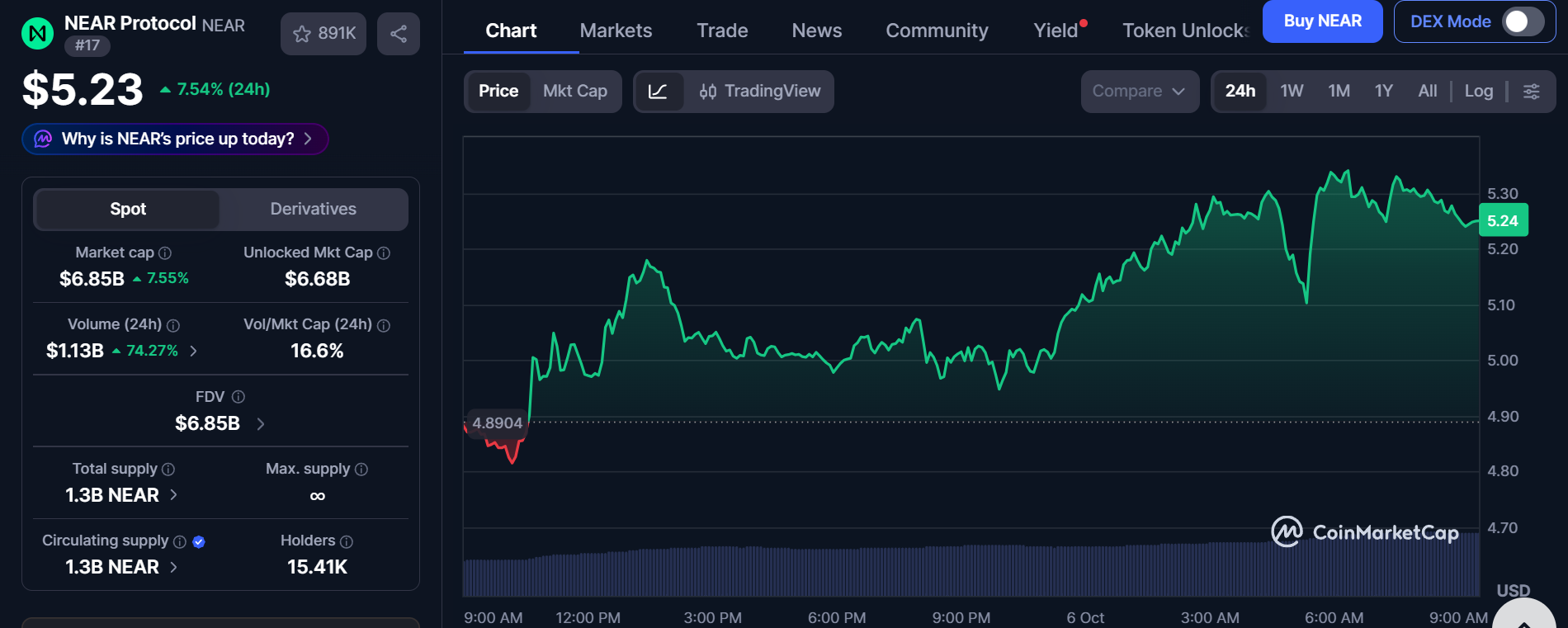Viewport: 1568px width, 628px height.
Task: Open the Yield tab
Action: click(1057, 31)
